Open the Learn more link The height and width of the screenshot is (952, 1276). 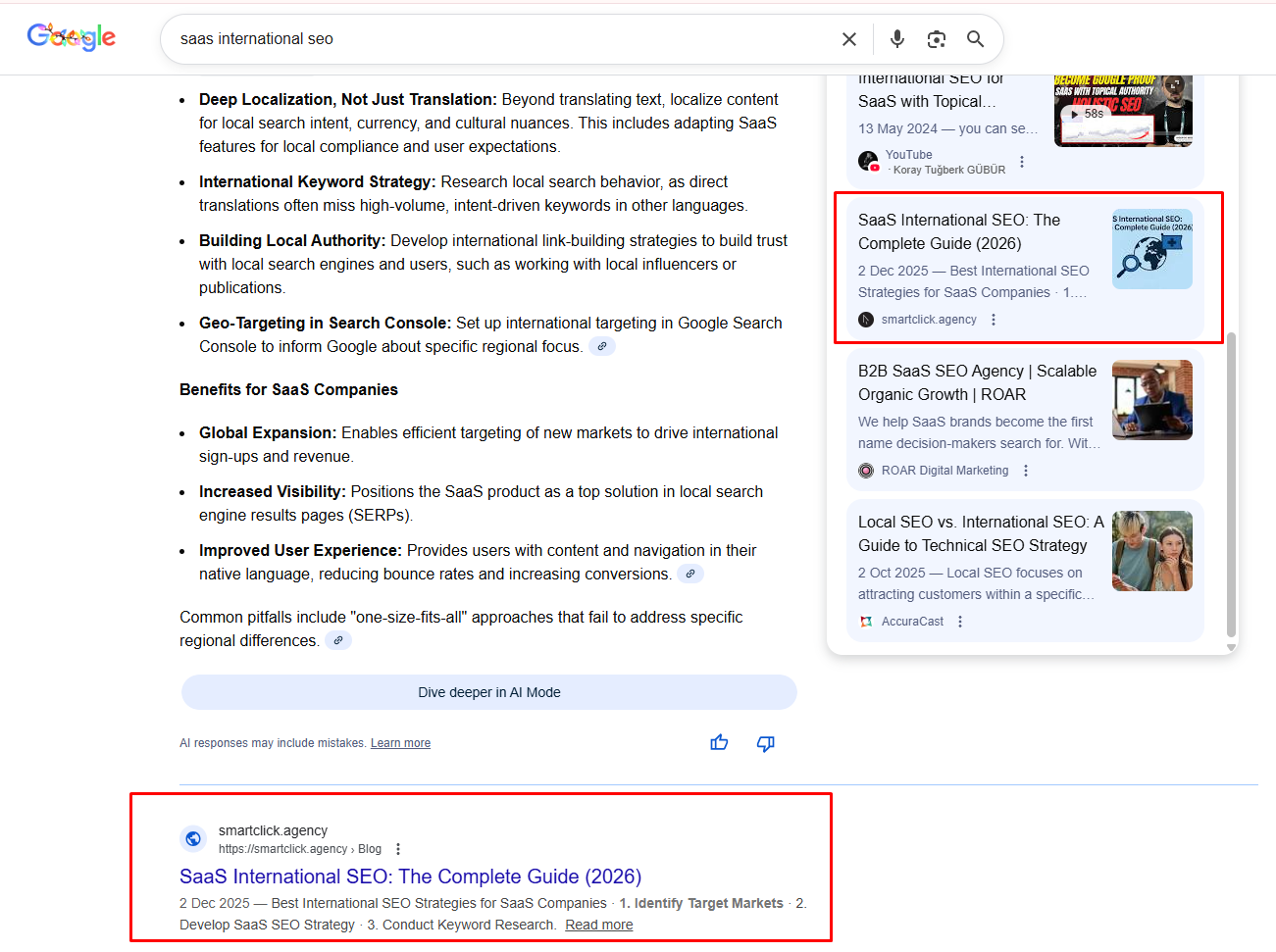(x=400, y=743)
